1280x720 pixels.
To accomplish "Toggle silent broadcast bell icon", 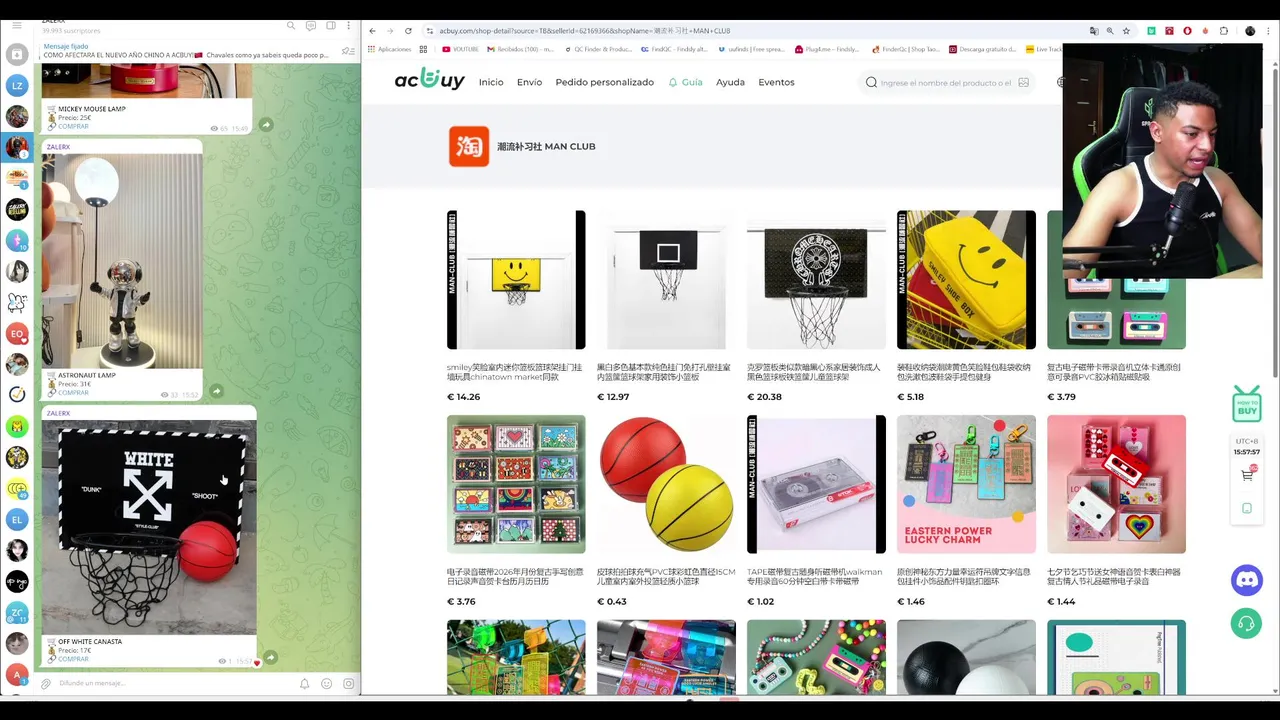I will tap(304, 684).
